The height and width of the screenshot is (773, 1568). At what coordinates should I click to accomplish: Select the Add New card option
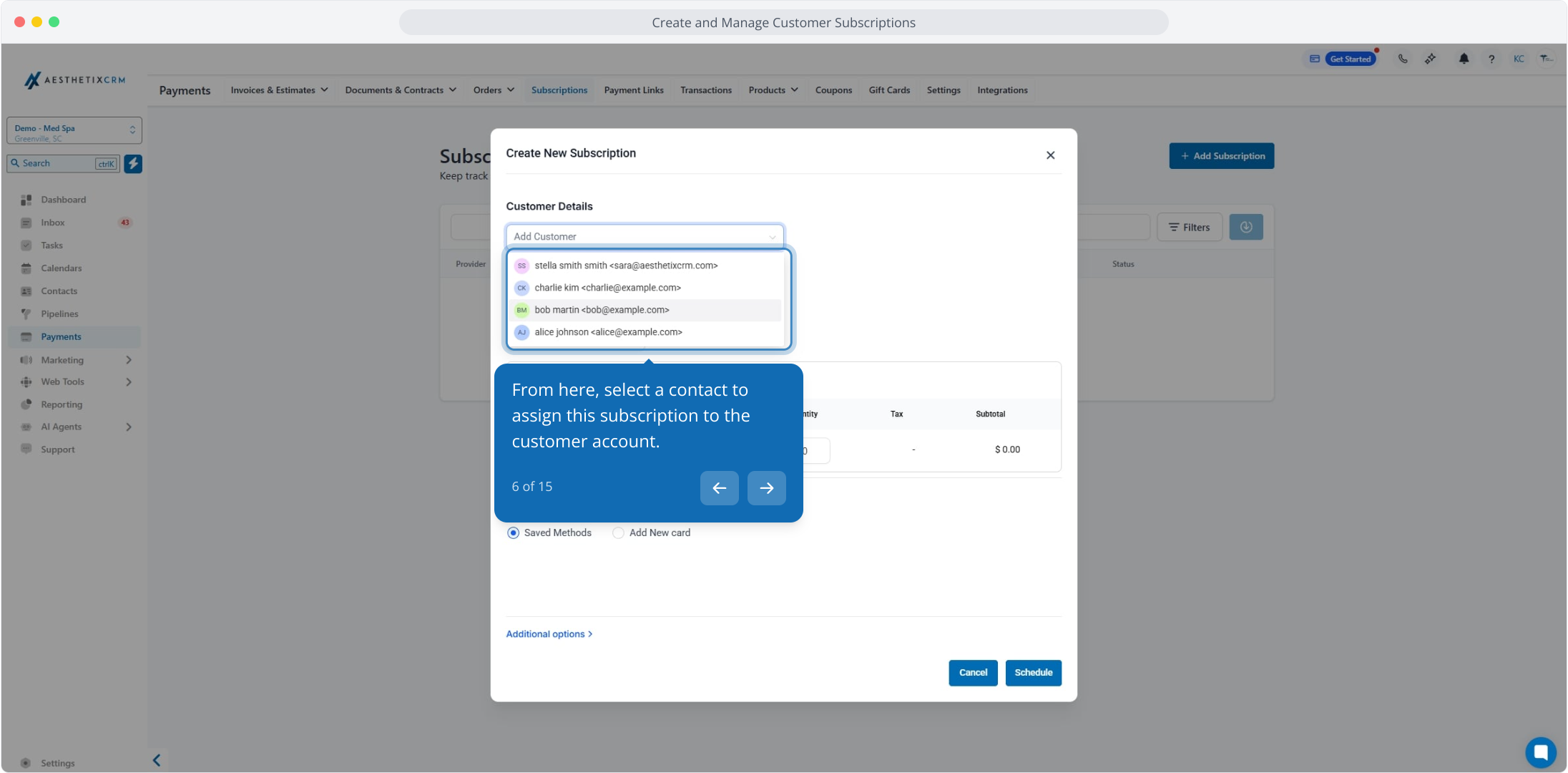619,533
